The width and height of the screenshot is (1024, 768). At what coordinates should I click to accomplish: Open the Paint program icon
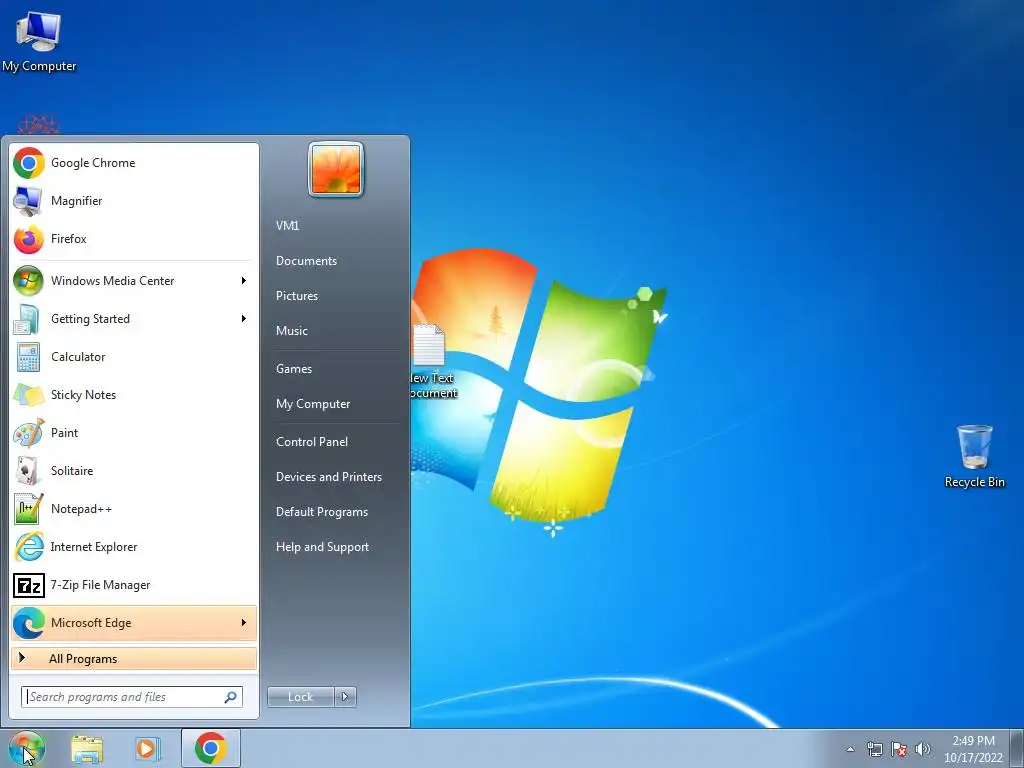coord(28,432)
